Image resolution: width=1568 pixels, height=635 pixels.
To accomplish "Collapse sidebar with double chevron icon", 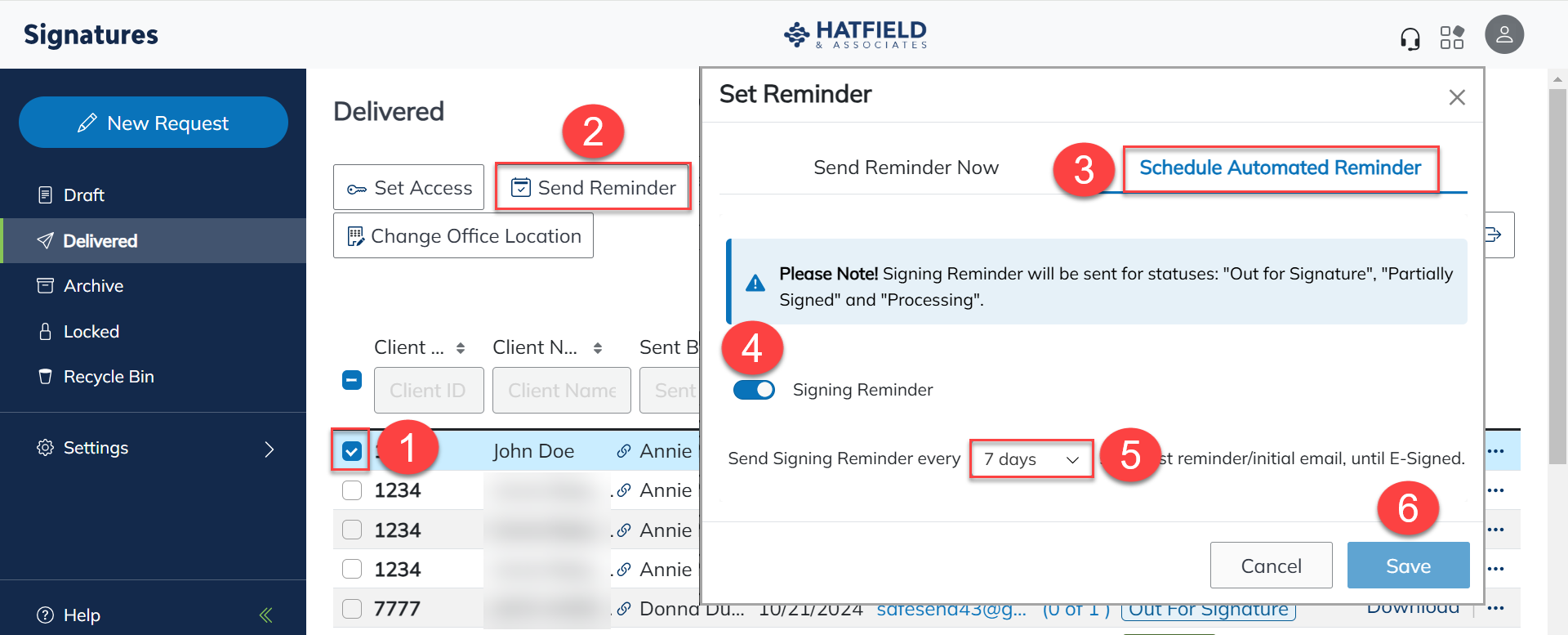I will 266,615.
